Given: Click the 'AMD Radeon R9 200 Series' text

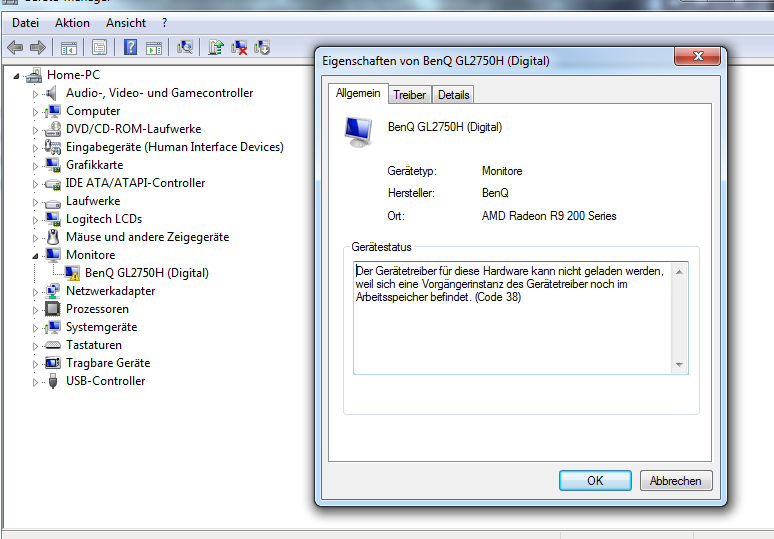Looking at the screenshot, I should (549, 216).
